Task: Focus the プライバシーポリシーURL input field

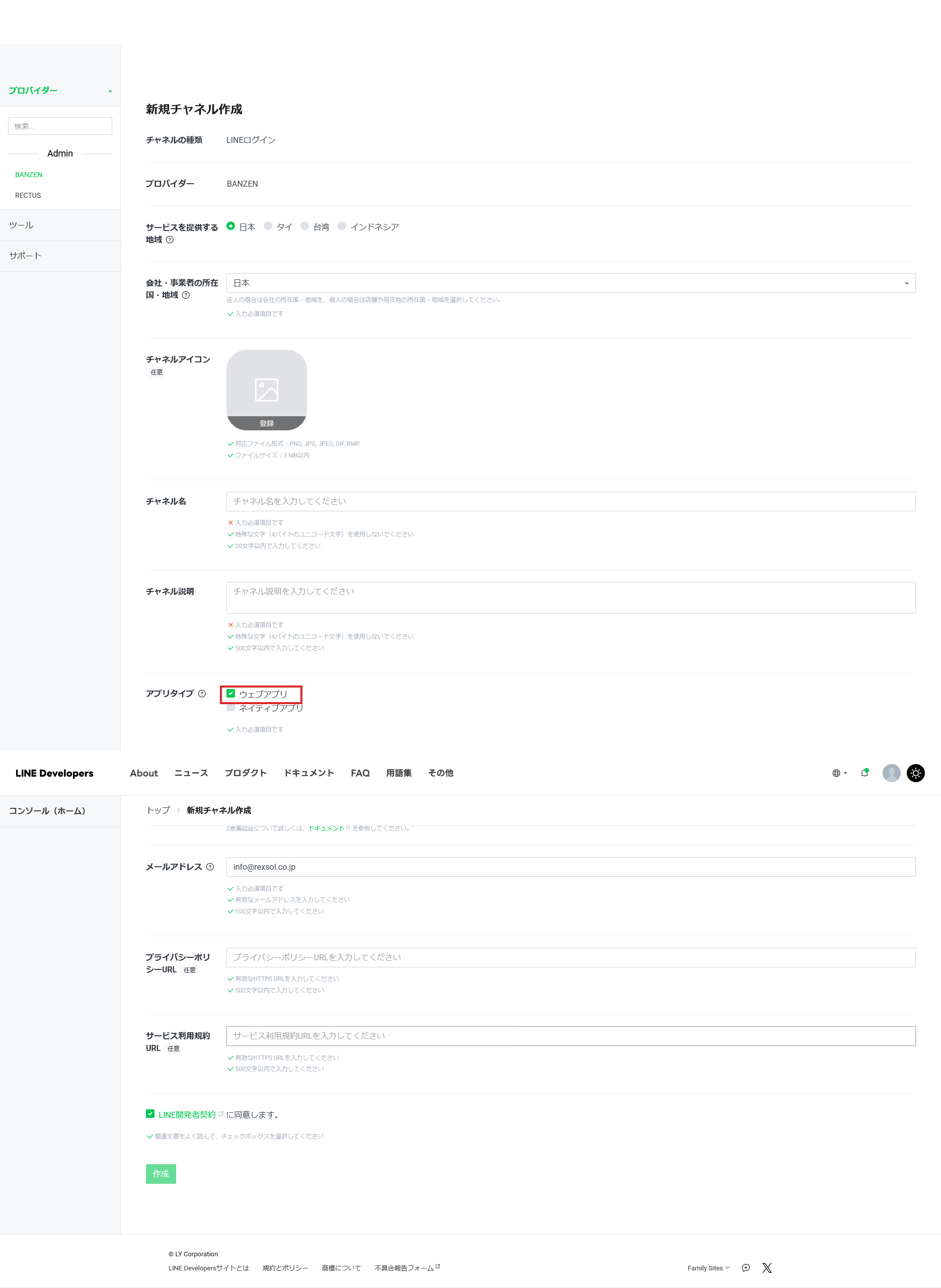Action: (571, 957)
